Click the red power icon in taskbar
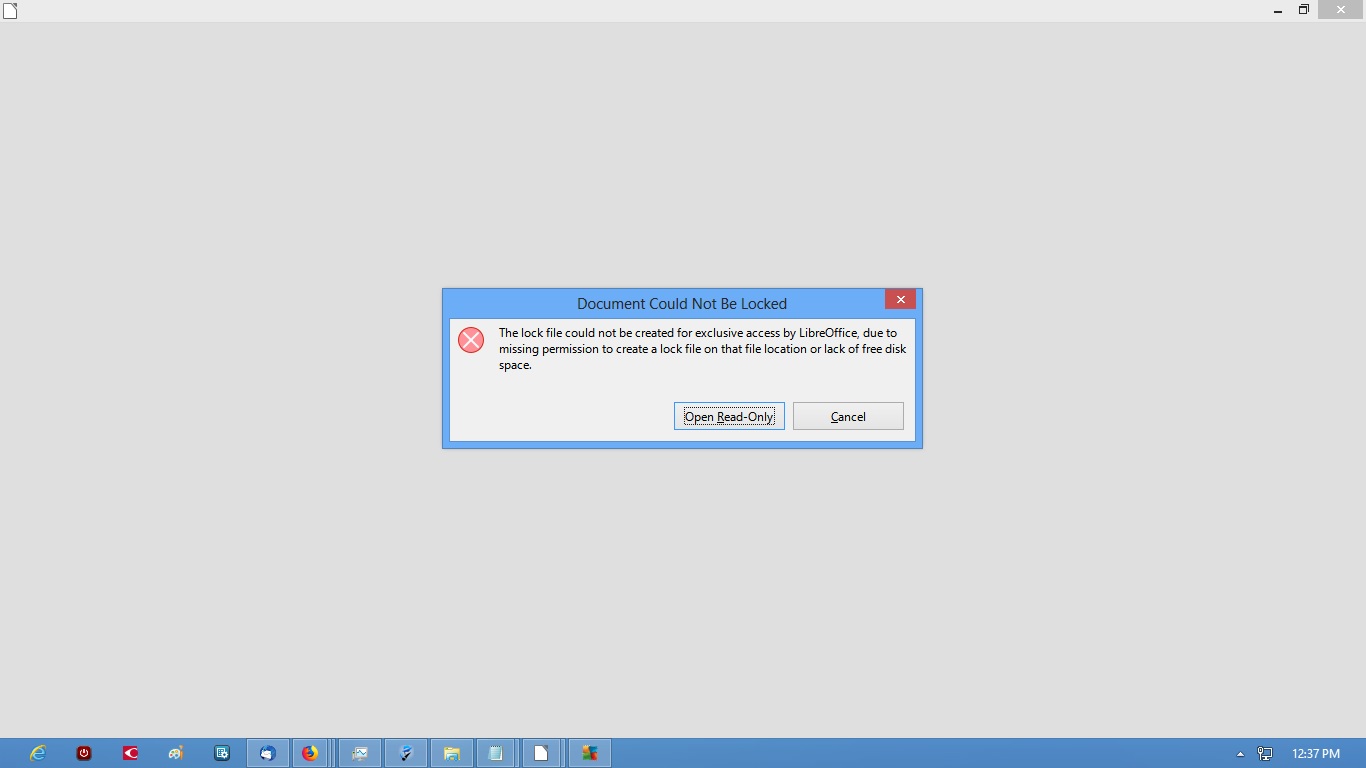Viewport: 1366px width, 768px height. tap(84, 753)
